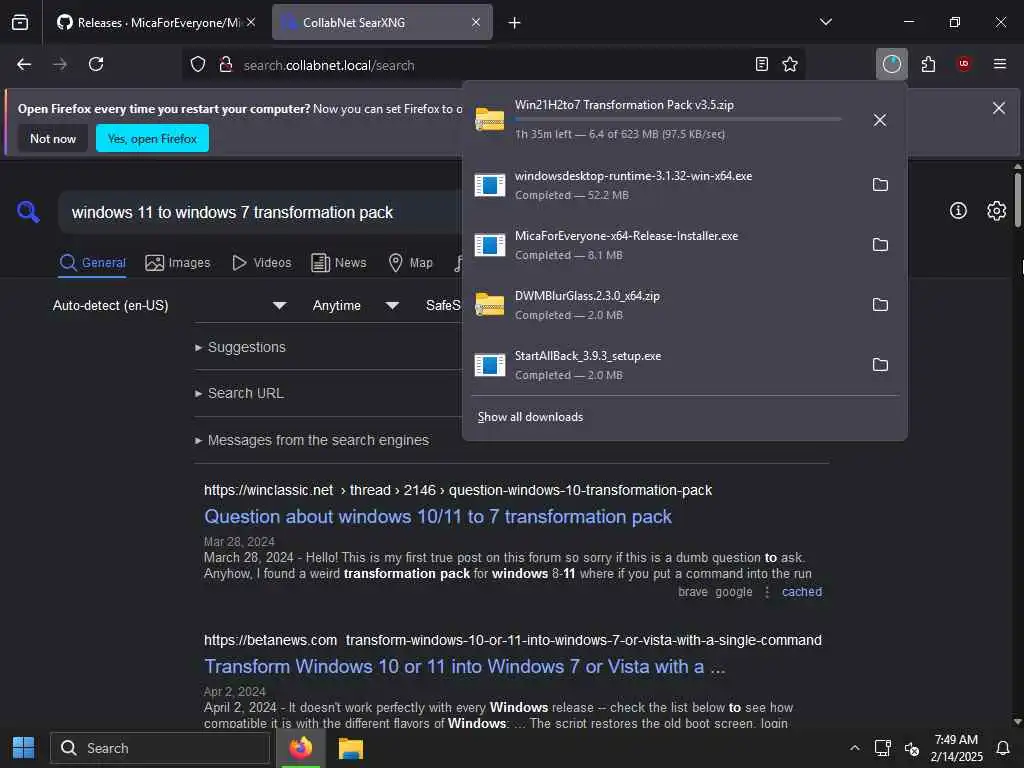This screenshot has width=1024, height=768.
Task: Open site security padlock icon
Action: pos(226,64)
